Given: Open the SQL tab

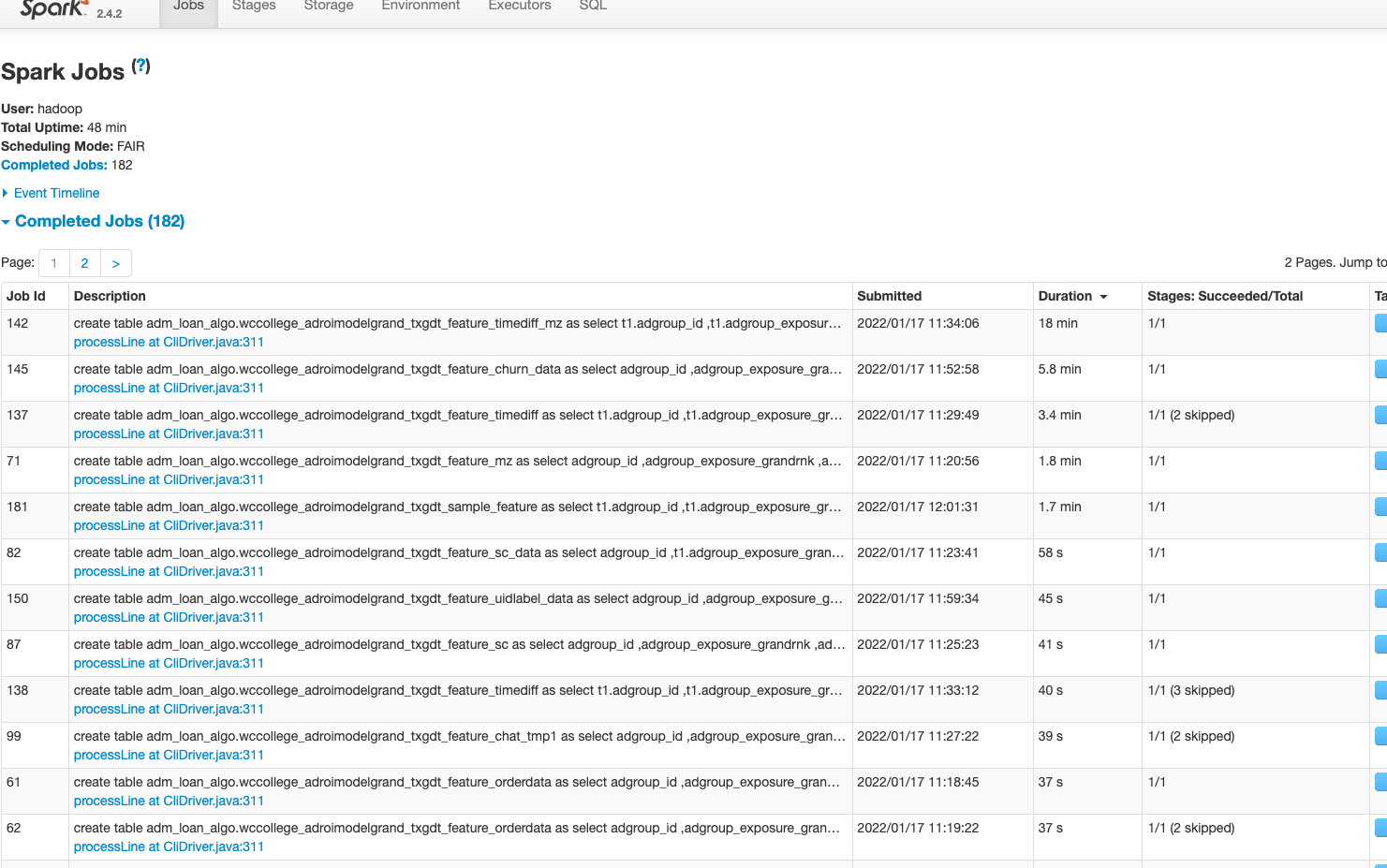Looking at the screenshot, I should pos(593,6).
